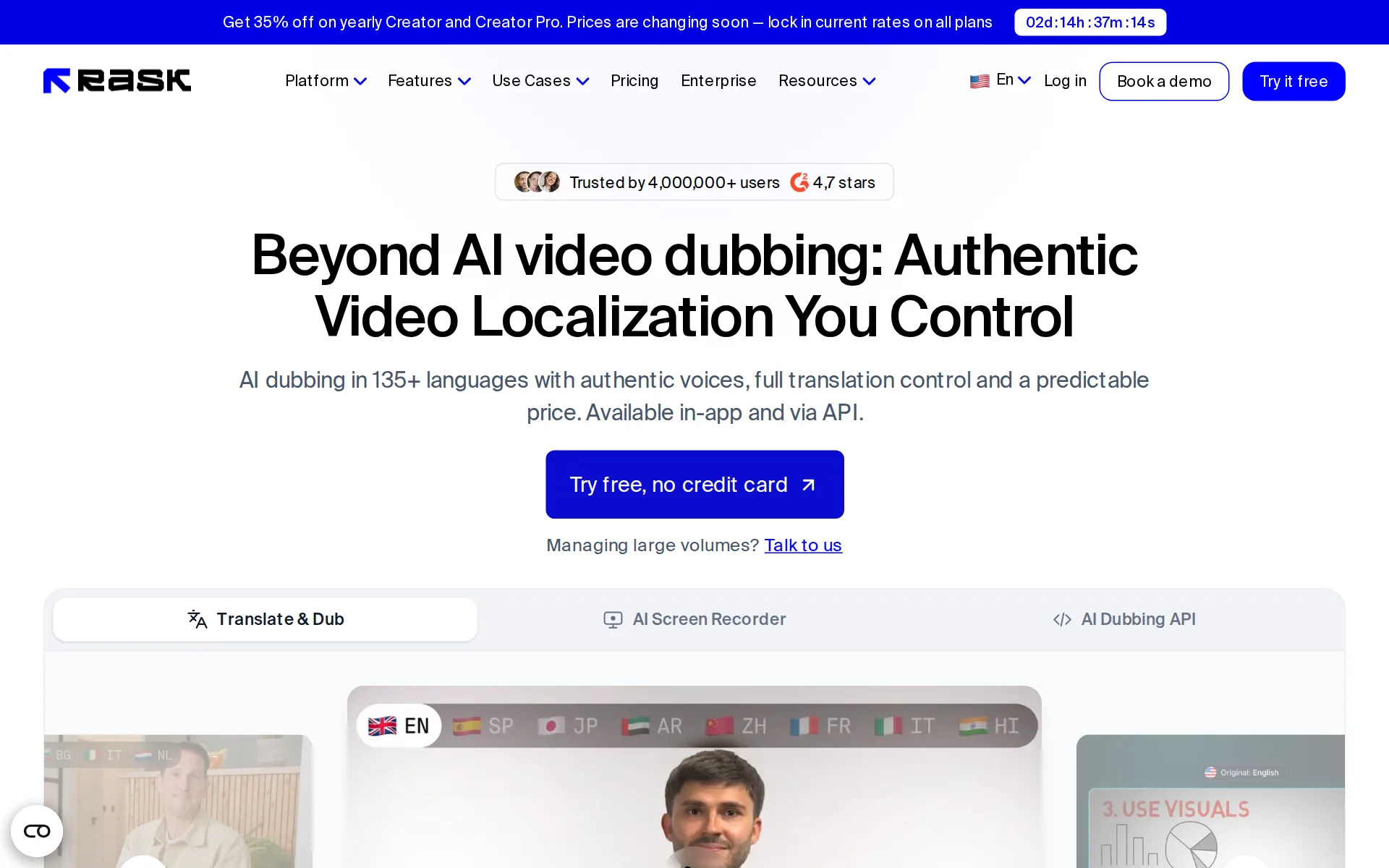
Task: Open the Pricing page
Action: pos(634,81)
